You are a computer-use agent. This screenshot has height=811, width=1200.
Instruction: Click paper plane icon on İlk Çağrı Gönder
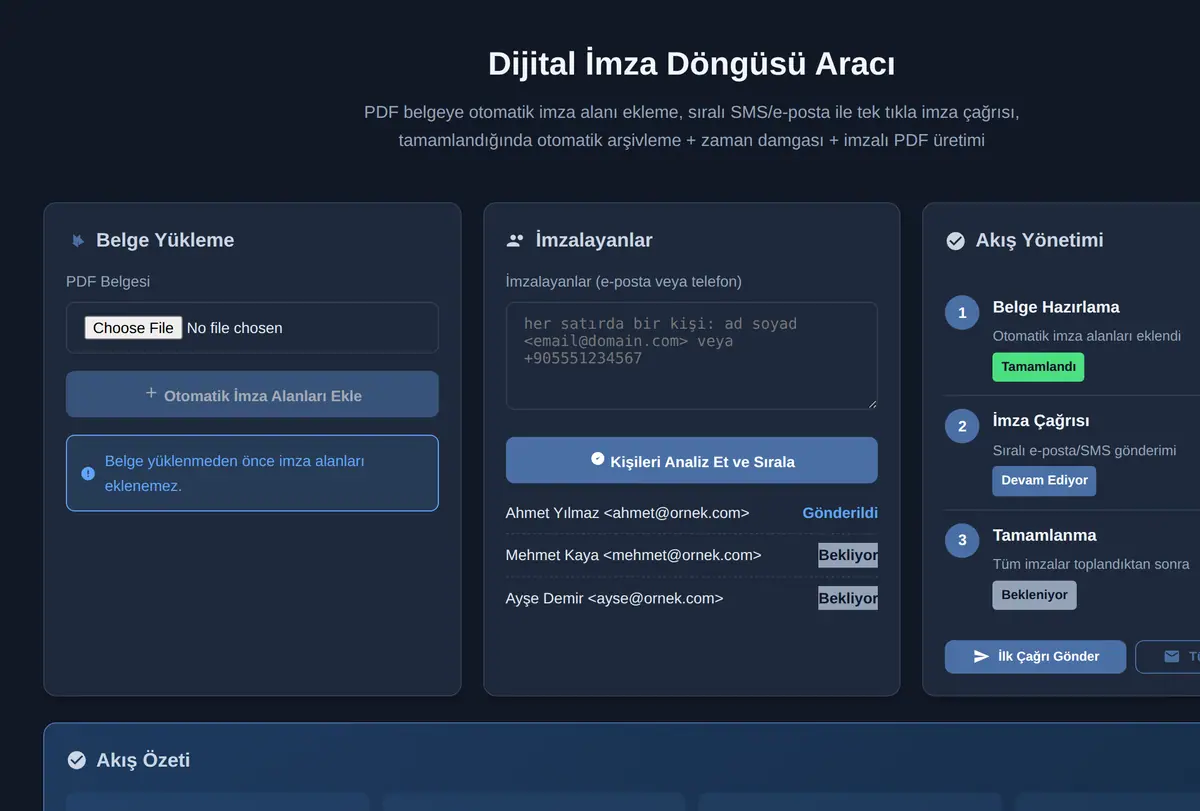click(981, 657)
